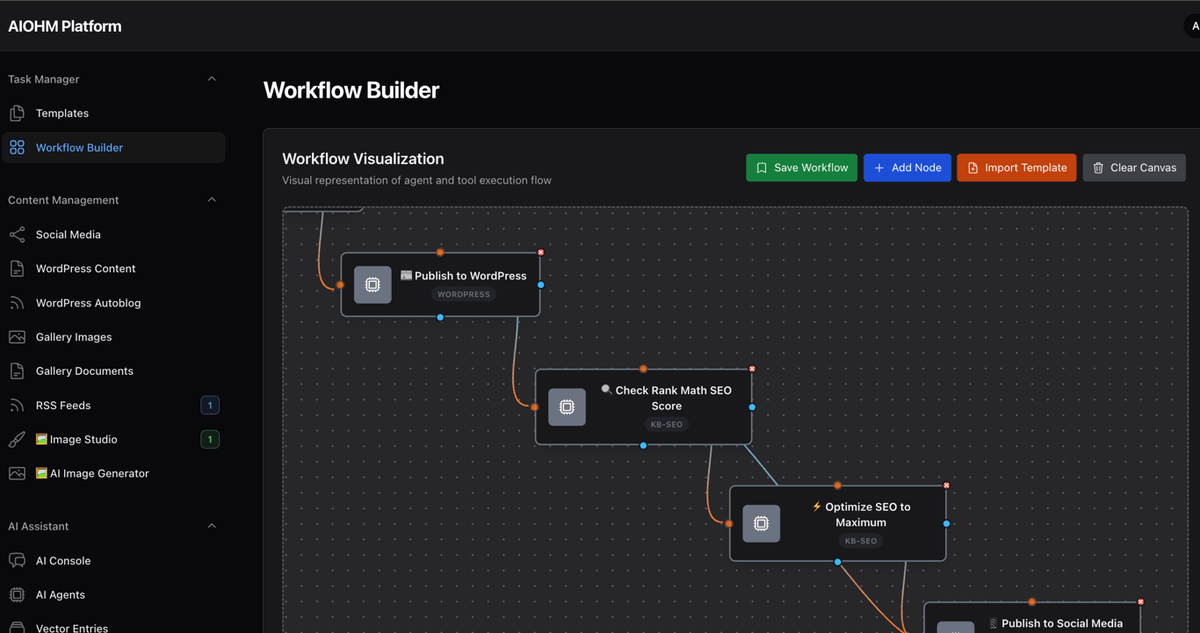Remove the Publish to Social Media node
The image size is (1200, 633).
pos(1141,602)
